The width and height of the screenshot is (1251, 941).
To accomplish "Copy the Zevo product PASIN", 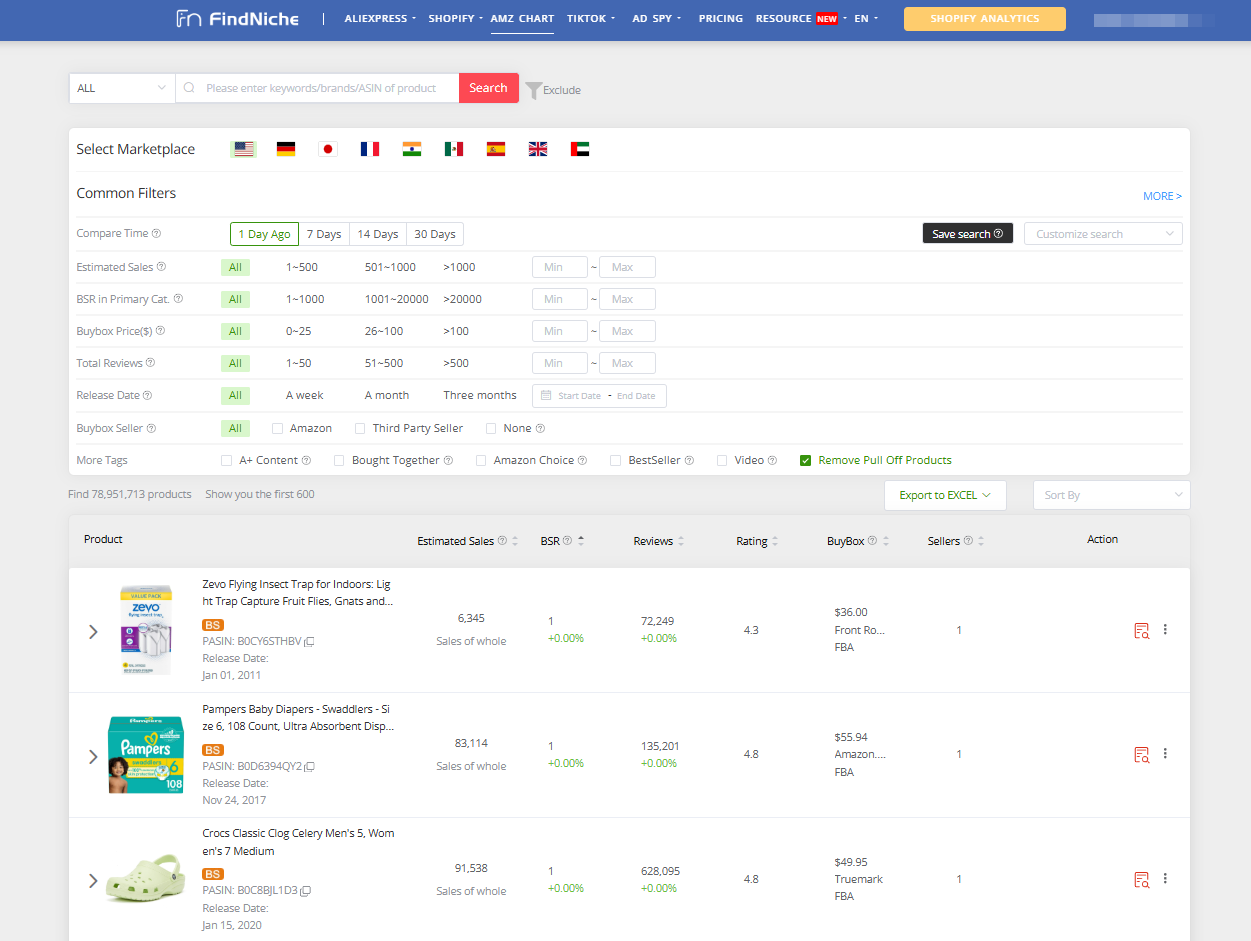I will pos(310,641).
